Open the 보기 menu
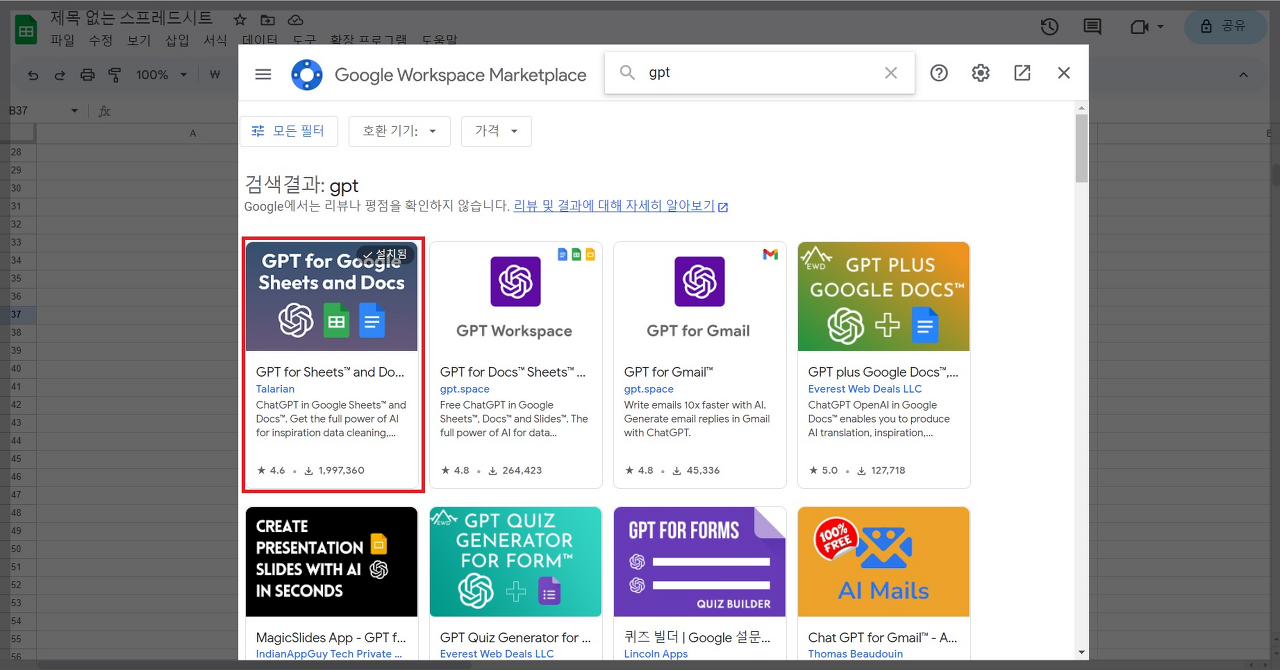1280x670 pixels. (x=139, y=41)
